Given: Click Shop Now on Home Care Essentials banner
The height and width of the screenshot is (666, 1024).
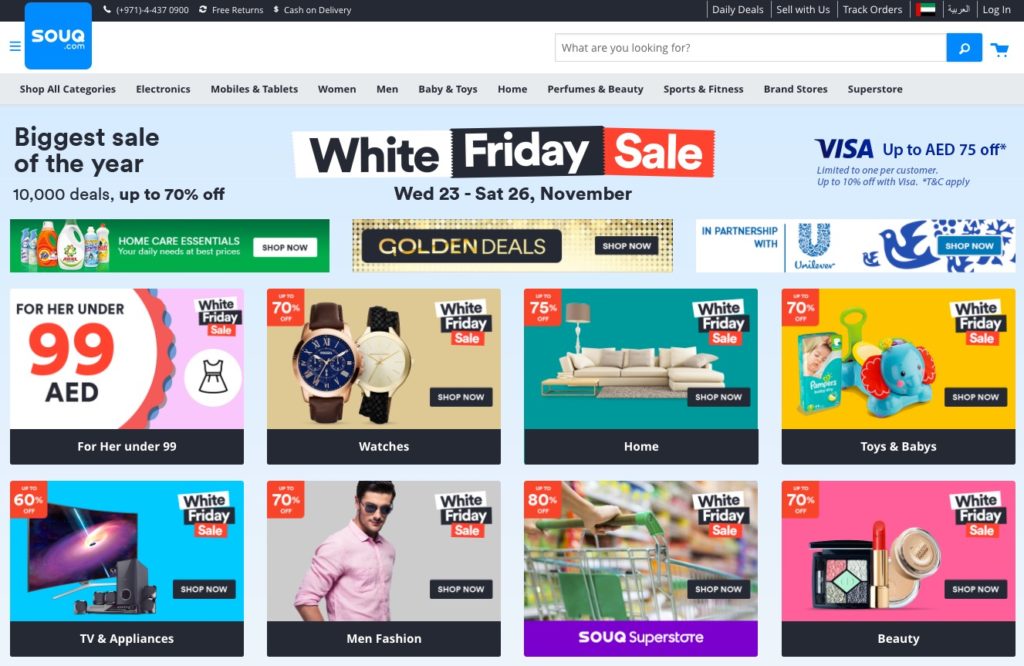Looking at the screenshot, I should tap(285, 247).
